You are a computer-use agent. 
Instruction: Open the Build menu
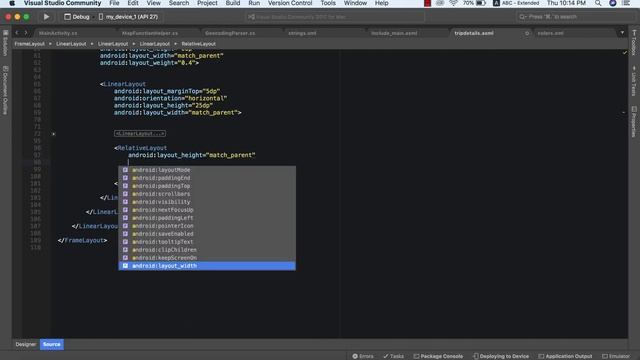233,3
